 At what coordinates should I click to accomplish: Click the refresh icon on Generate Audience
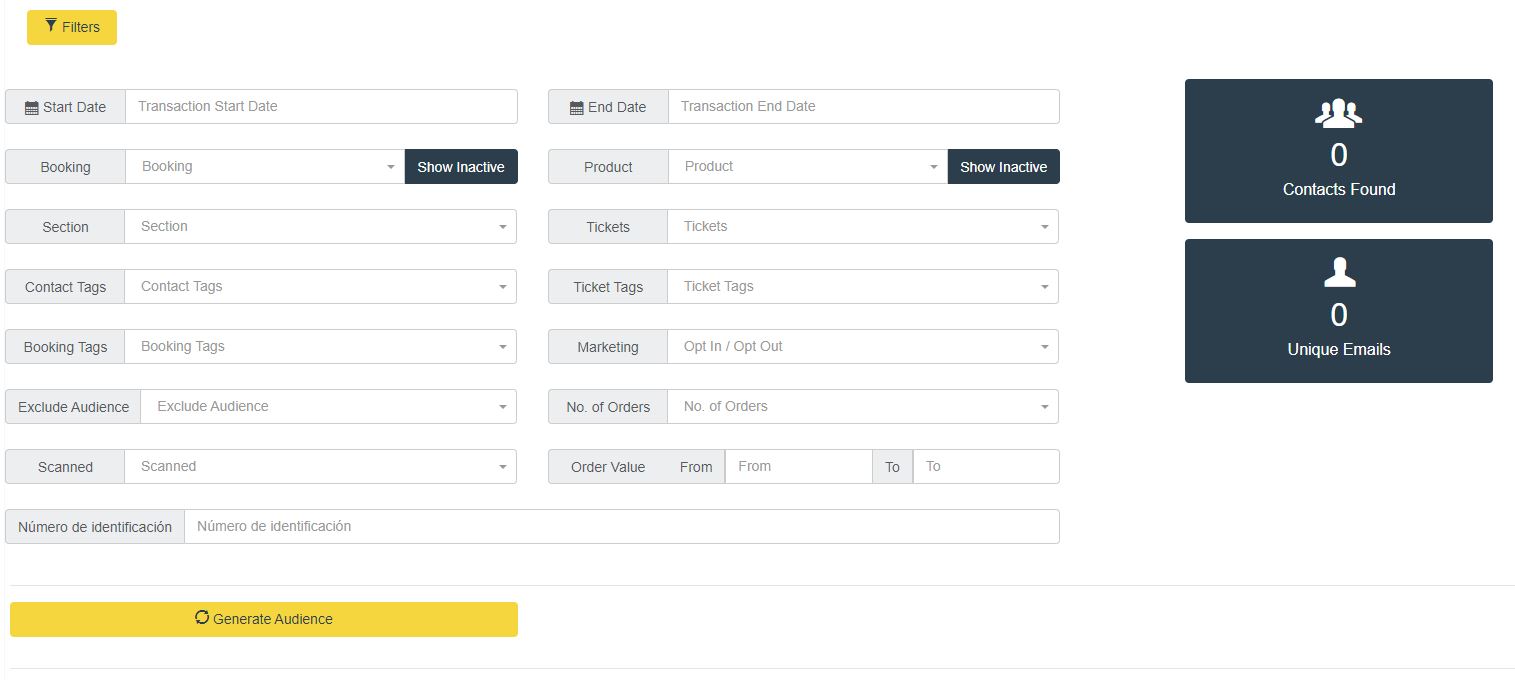[202, 618]
